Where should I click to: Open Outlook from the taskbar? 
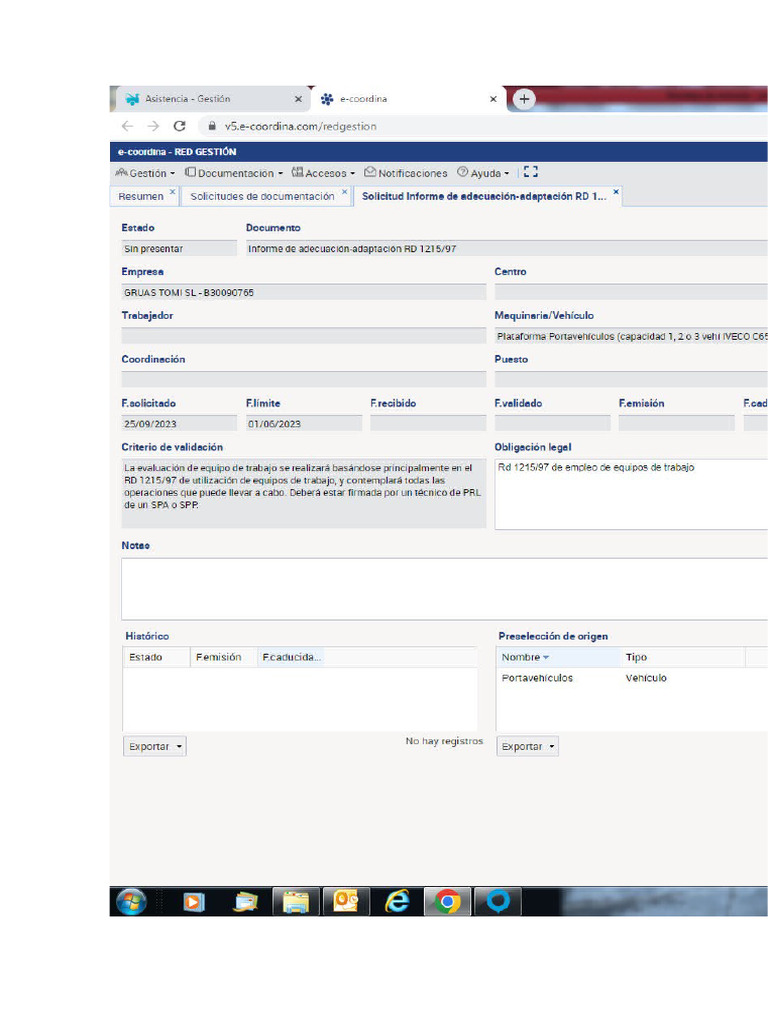pyautogui.click(x=346, y=901)
